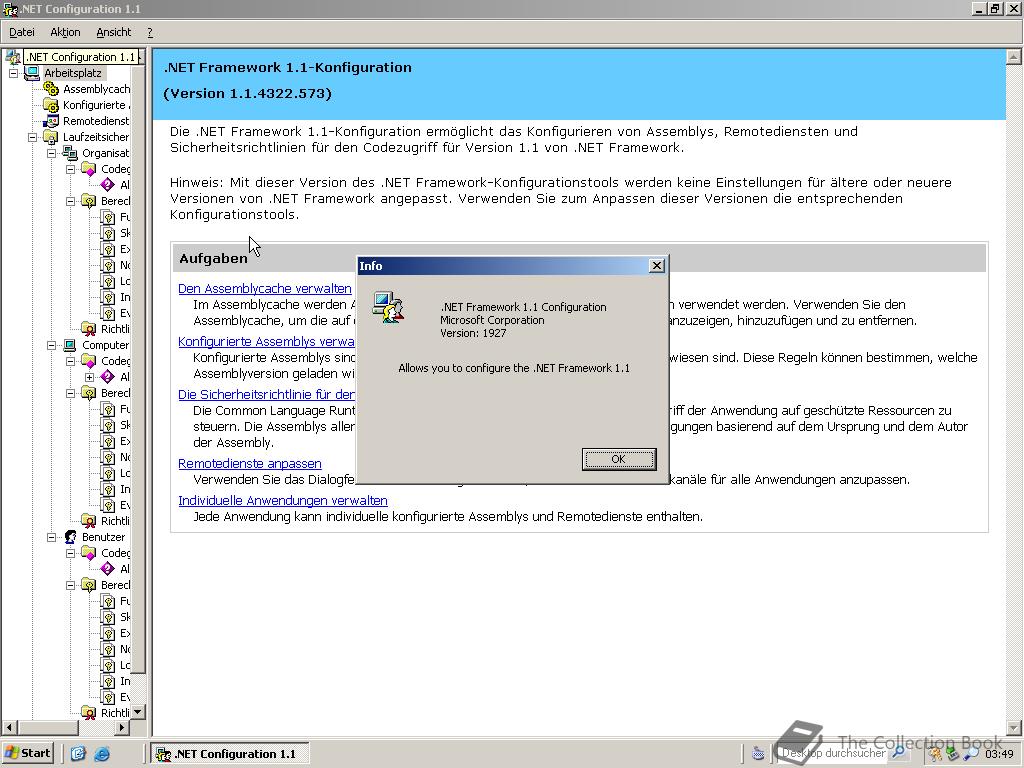
Task: Click the Benutzer user icon in tree
Action: [70, 537]
